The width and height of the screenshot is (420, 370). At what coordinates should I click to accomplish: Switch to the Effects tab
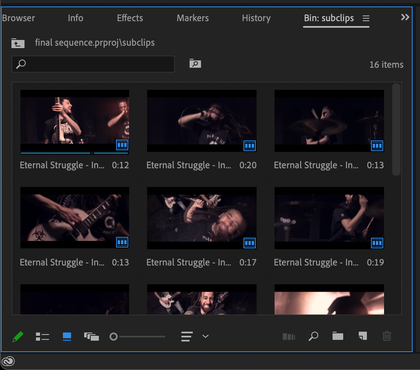pos(130,18)
